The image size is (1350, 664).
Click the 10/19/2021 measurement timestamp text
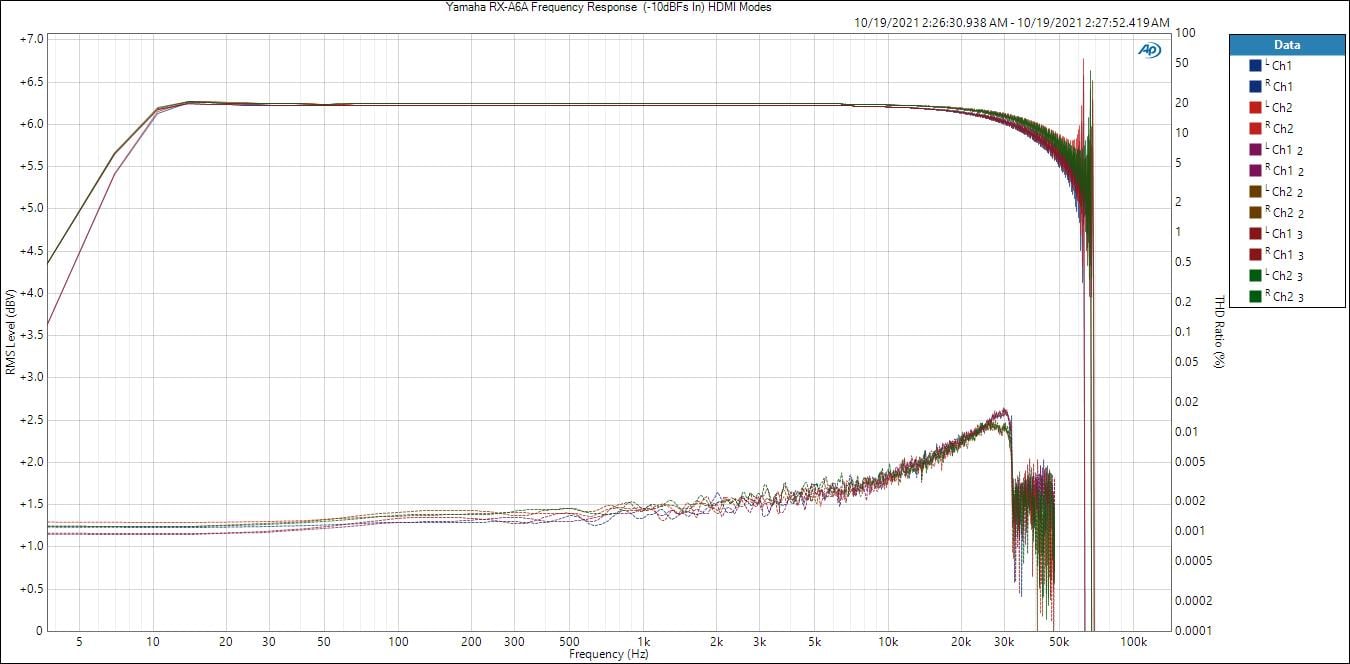(1012, 23)
